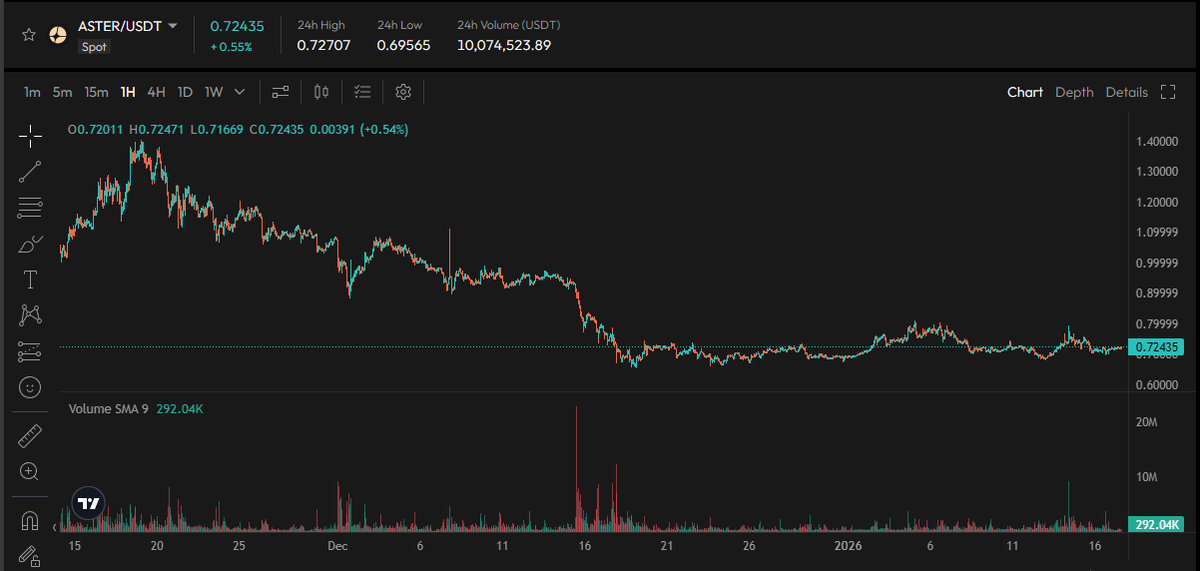Switch to the 1D timeframe
Image resolution: width=1200 pixels, height=571 pixels.
point(185,92)
